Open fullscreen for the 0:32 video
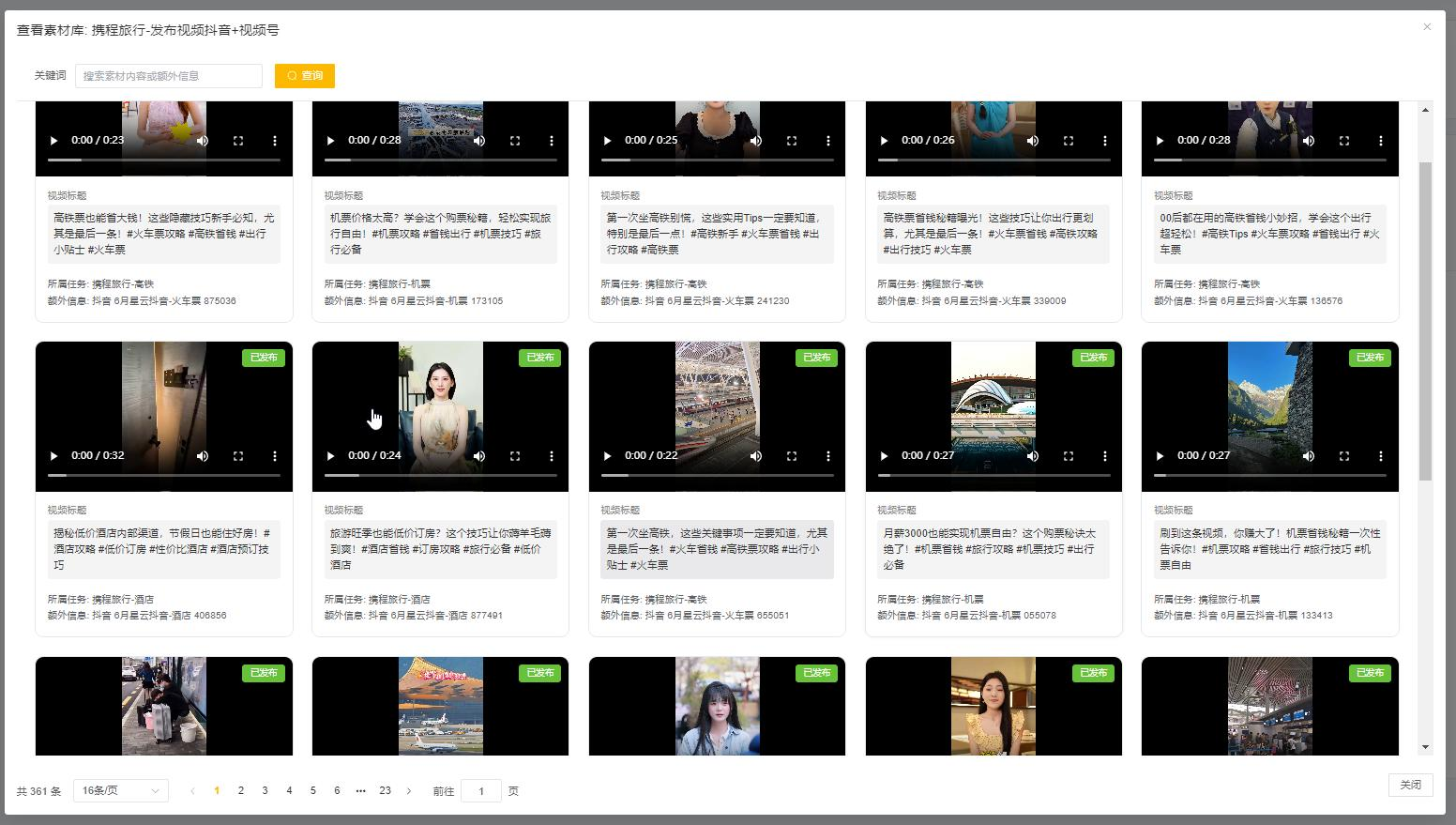Viewport: 1456px width, 825px height. click(238, 456)
